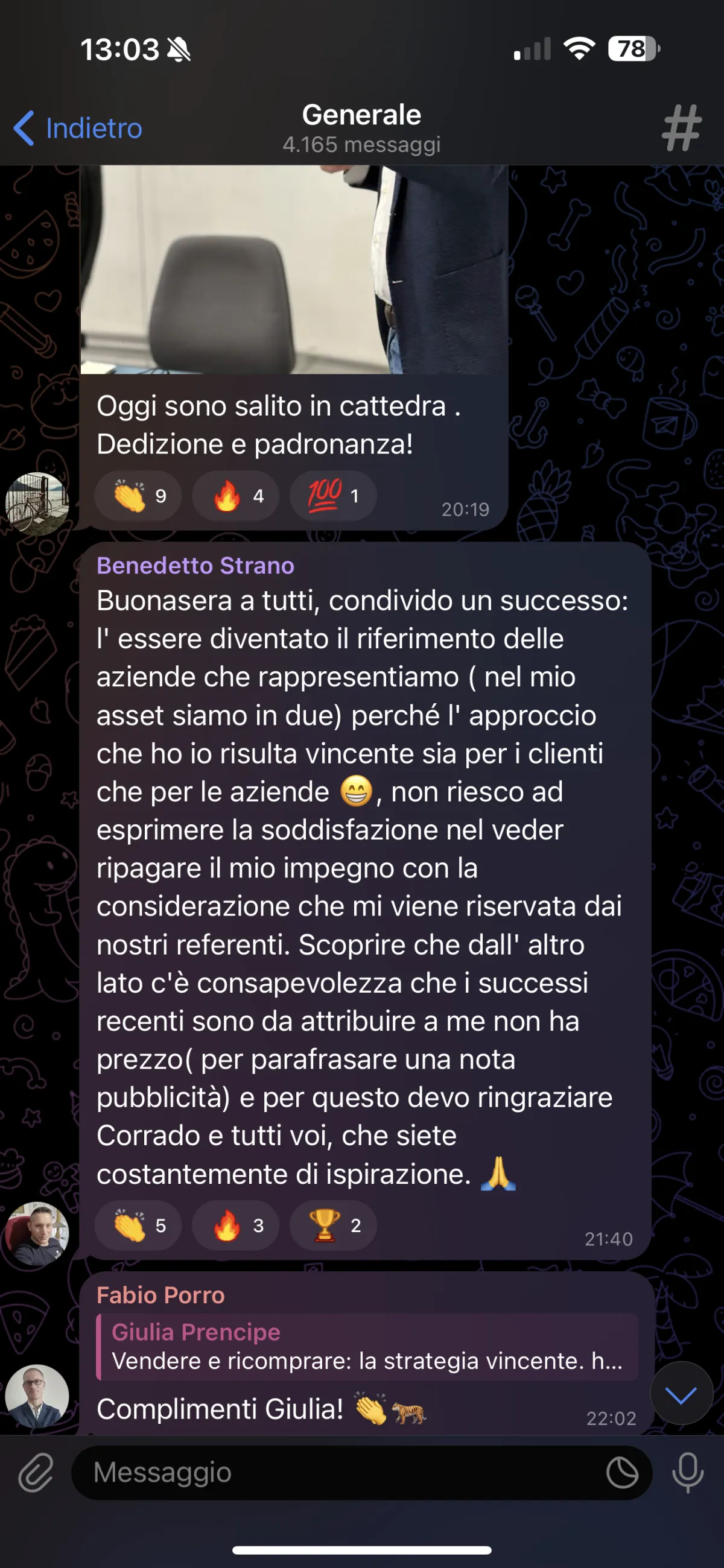The image size is (724, 1568).
Task: Open the Generale group info header
Action: 361,128
